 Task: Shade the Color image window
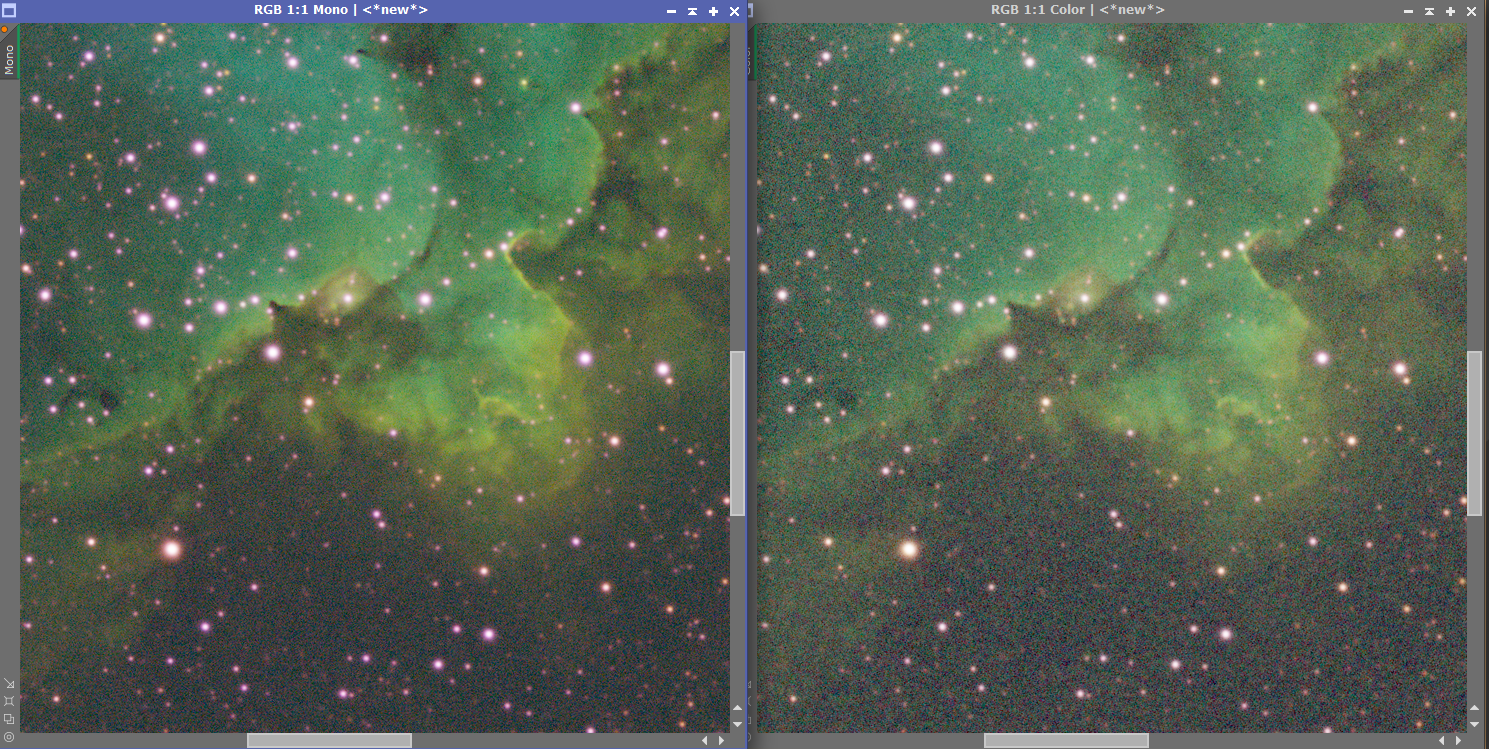1429,11
